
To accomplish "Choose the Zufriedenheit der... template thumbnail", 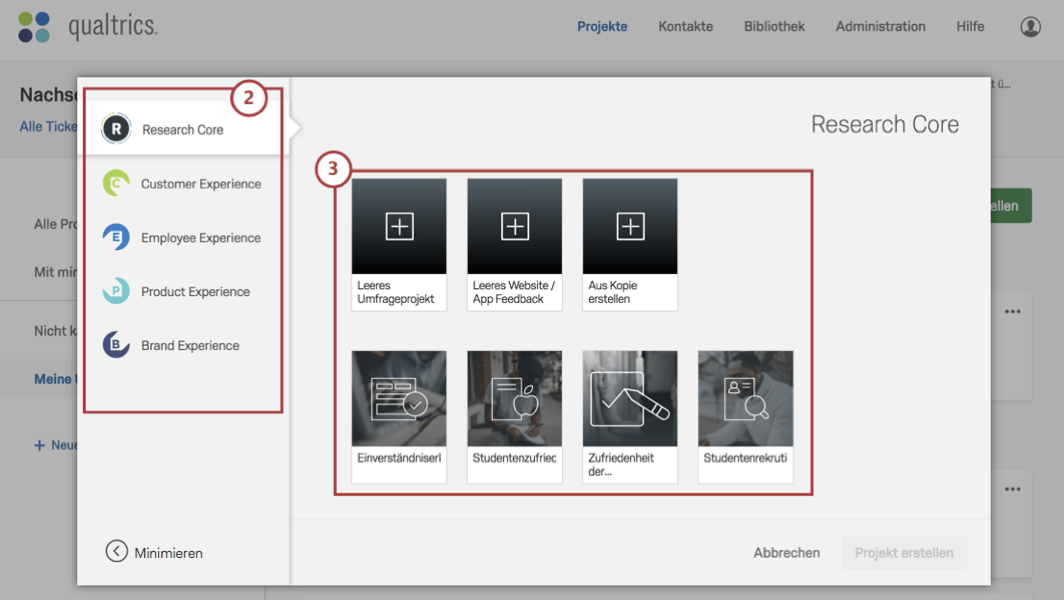I will pyautogui.click(x=630, y=398).
